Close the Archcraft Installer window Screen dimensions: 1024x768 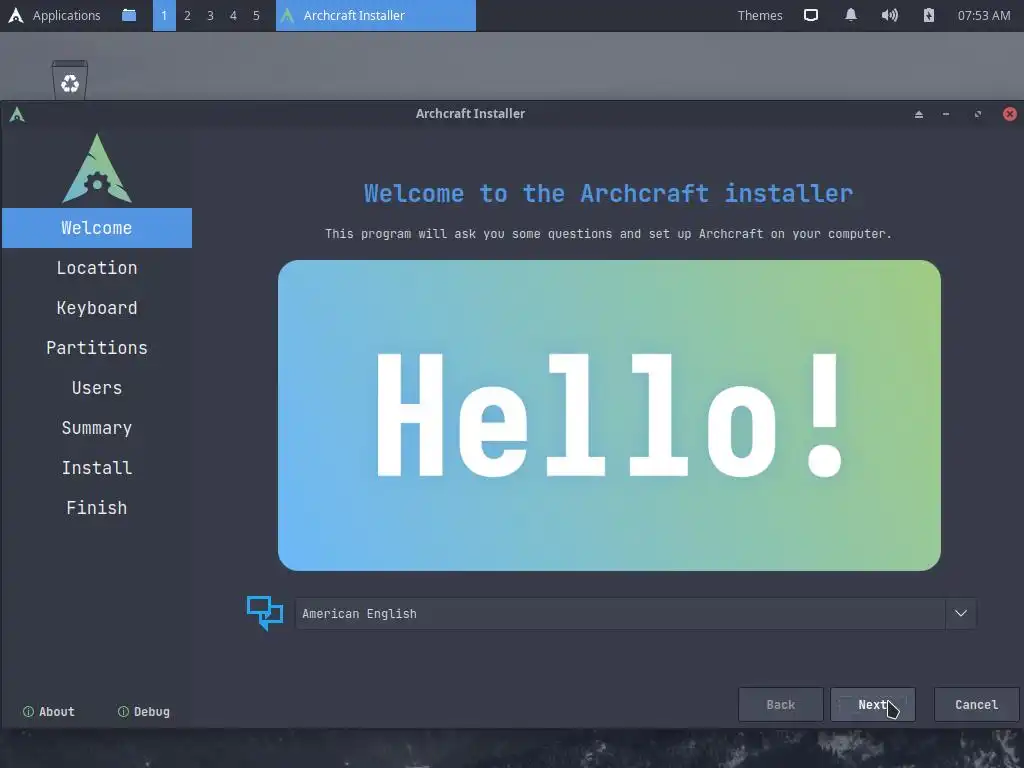(1010, 114)
